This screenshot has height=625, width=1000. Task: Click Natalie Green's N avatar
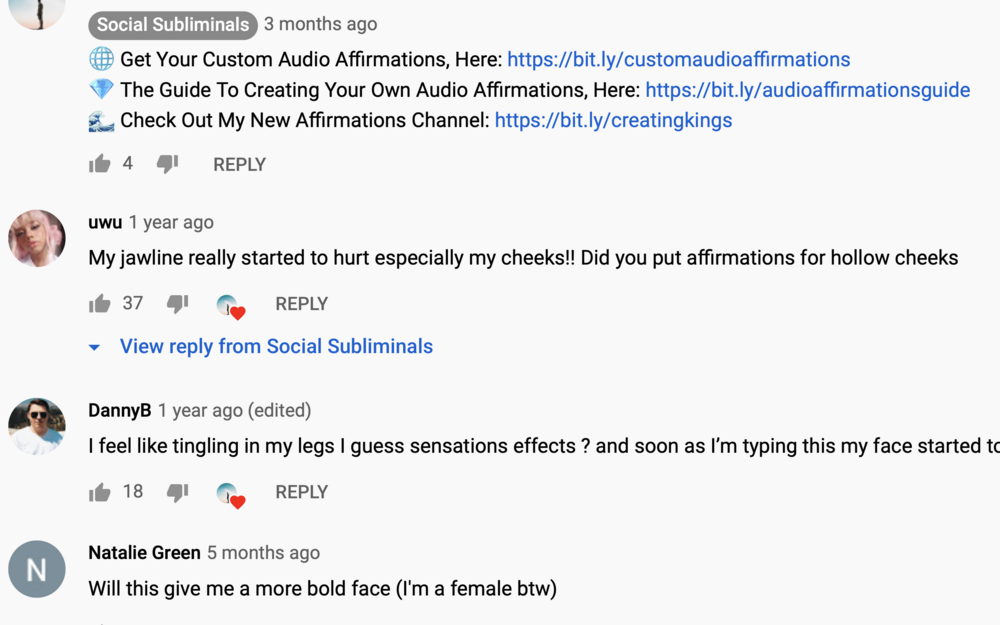click(37, 569)
